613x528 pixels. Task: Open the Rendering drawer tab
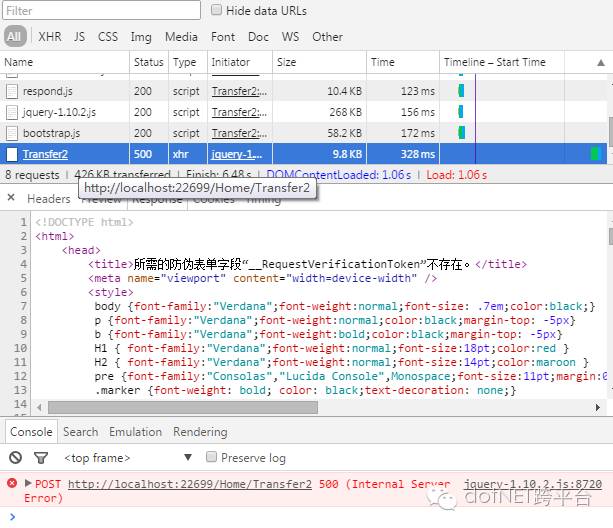pyautogui.click(x=200, y=432)
